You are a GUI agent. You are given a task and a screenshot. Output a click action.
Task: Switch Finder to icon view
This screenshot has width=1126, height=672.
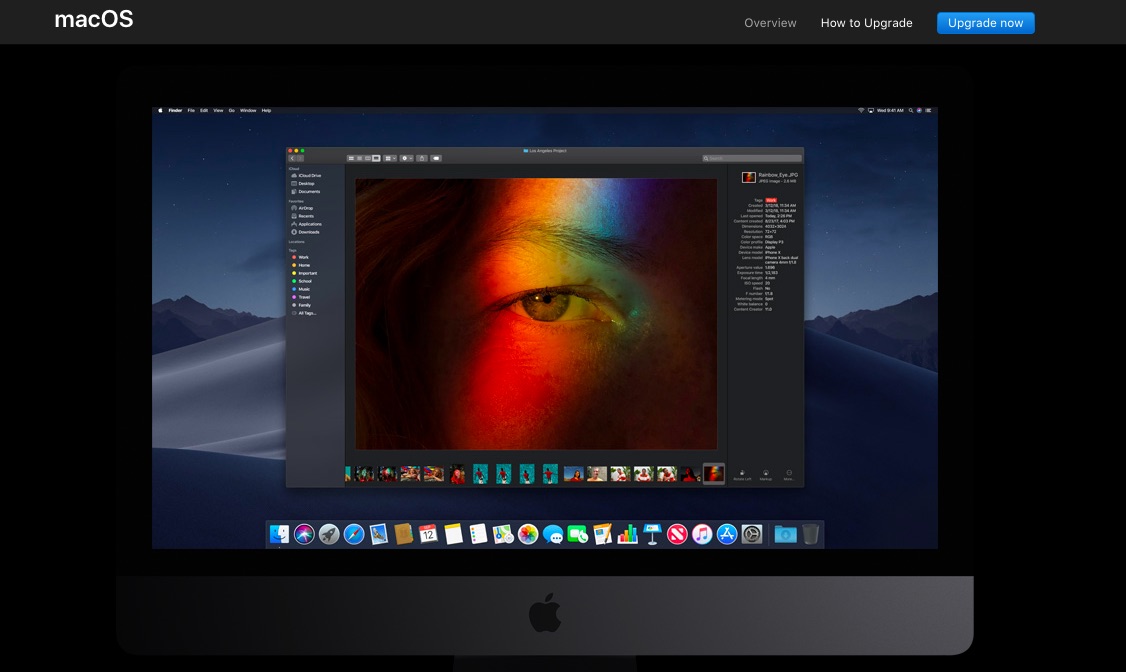point(352,158)
